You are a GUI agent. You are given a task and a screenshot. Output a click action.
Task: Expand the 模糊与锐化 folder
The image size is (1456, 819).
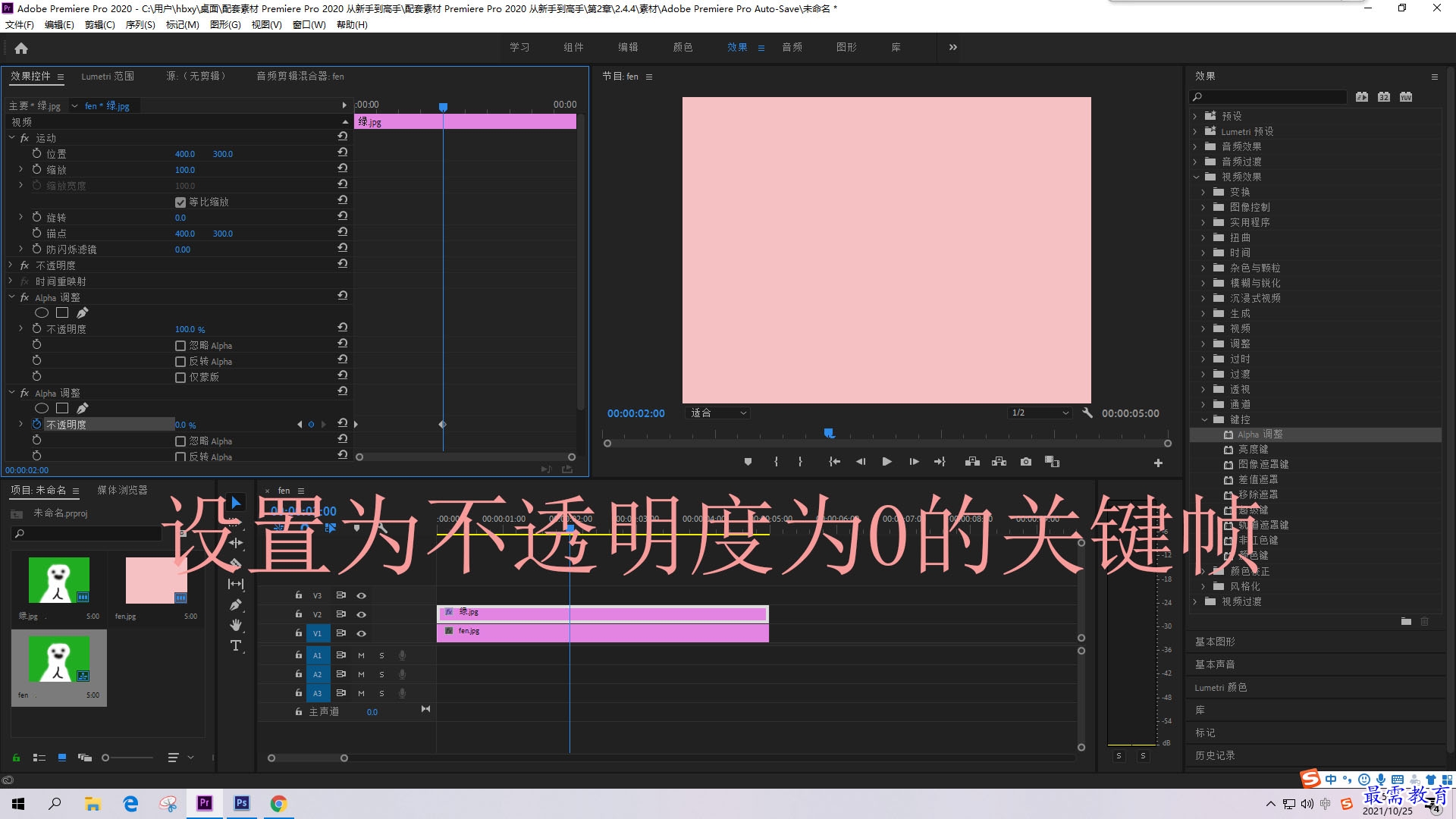click(x=1203, y=283)
